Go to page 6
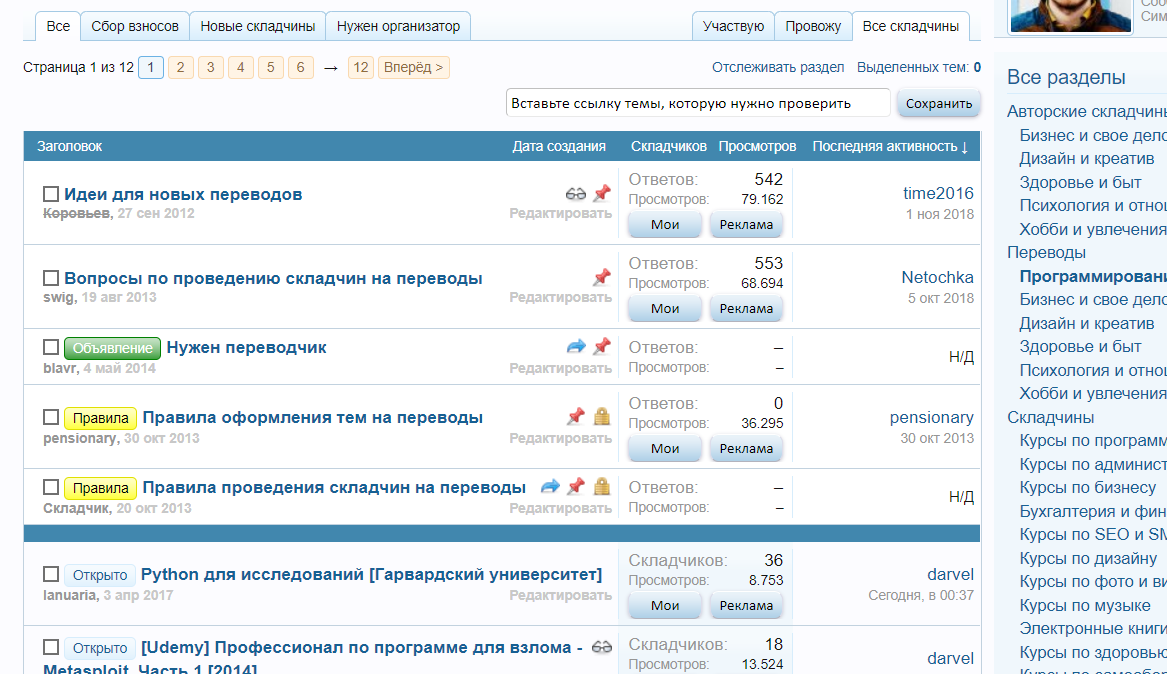 tap(301, 67)
